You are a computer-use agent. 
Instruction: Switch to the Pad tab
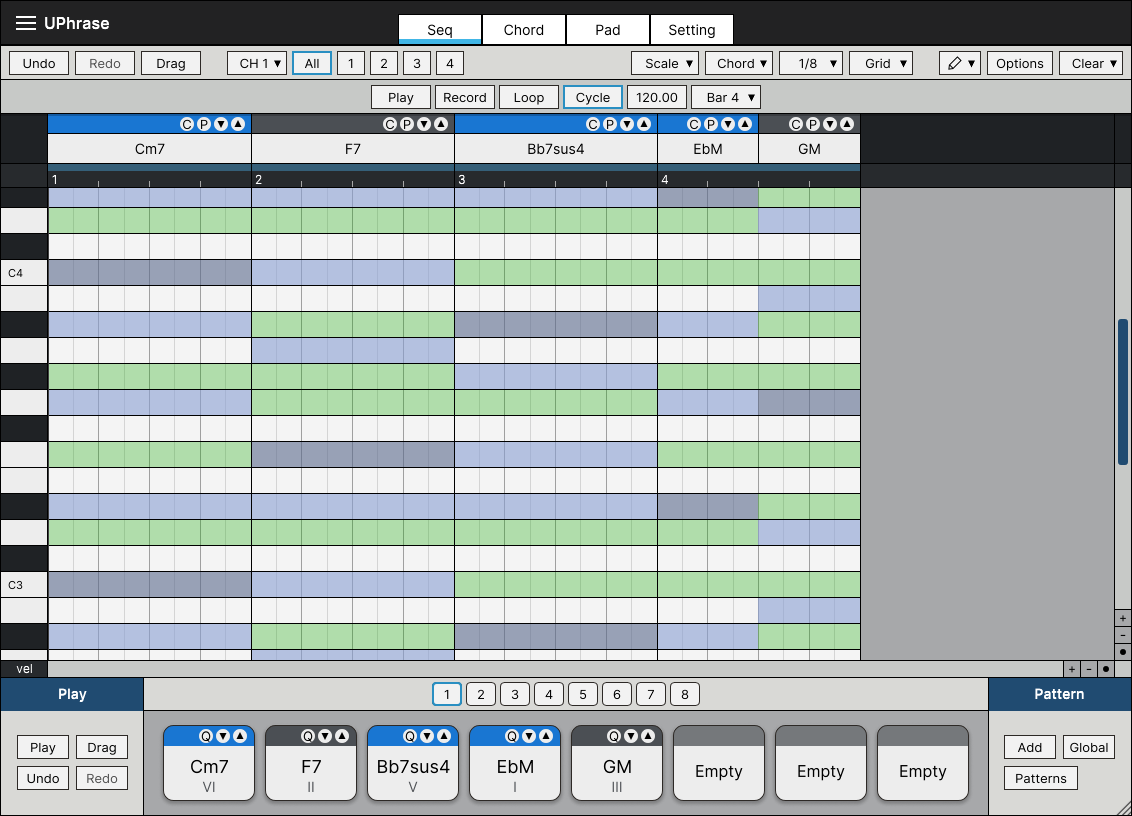point(608,30)
